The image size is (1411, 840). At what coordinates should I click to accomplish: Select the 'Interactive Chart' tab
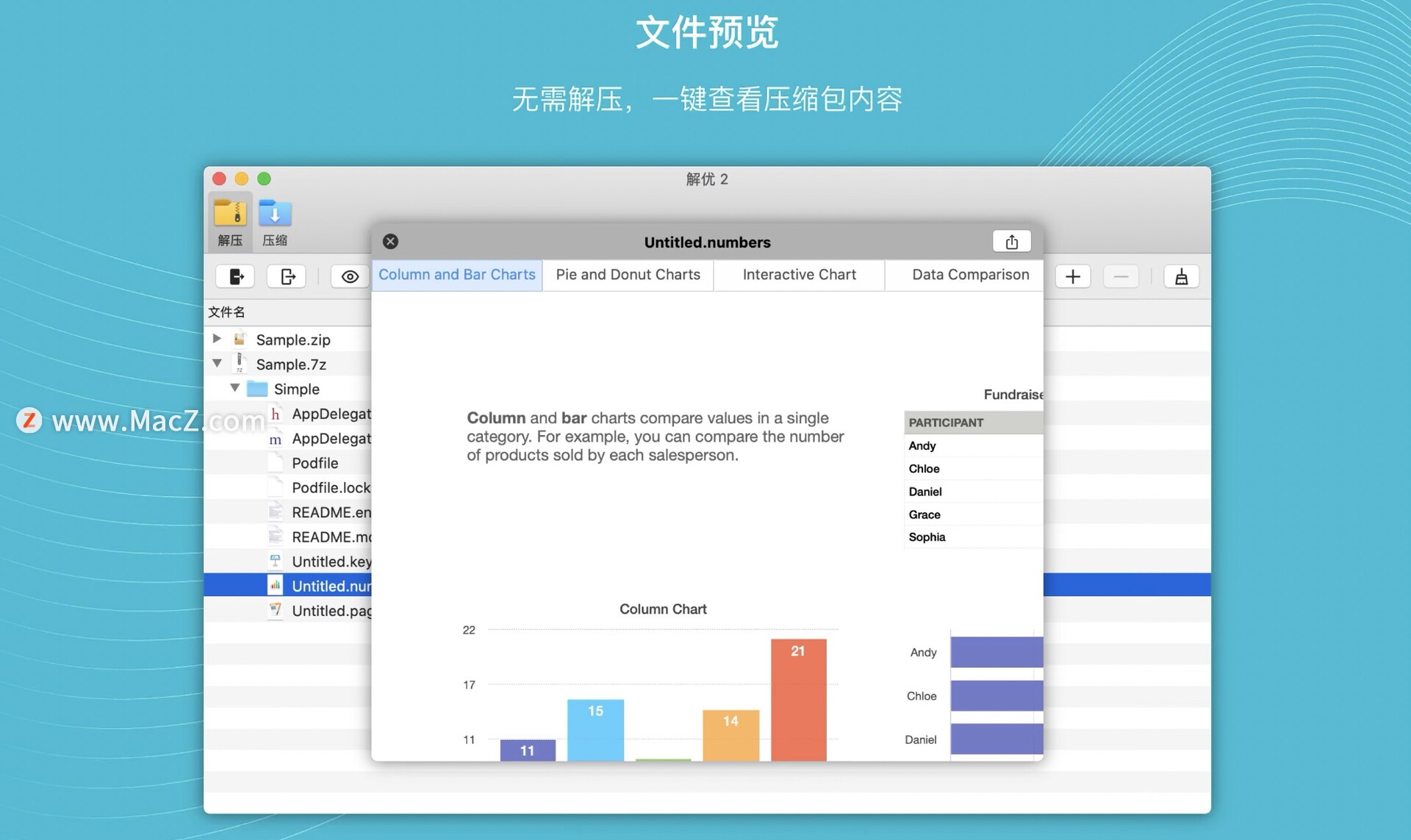pos(799,275)
